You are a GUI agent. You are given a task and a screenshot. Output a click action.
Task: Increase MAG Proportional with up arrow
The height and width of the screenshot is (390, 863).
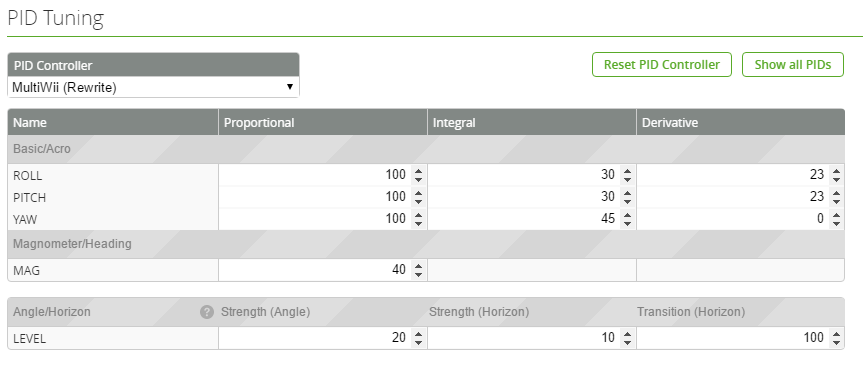coord(418,266)
